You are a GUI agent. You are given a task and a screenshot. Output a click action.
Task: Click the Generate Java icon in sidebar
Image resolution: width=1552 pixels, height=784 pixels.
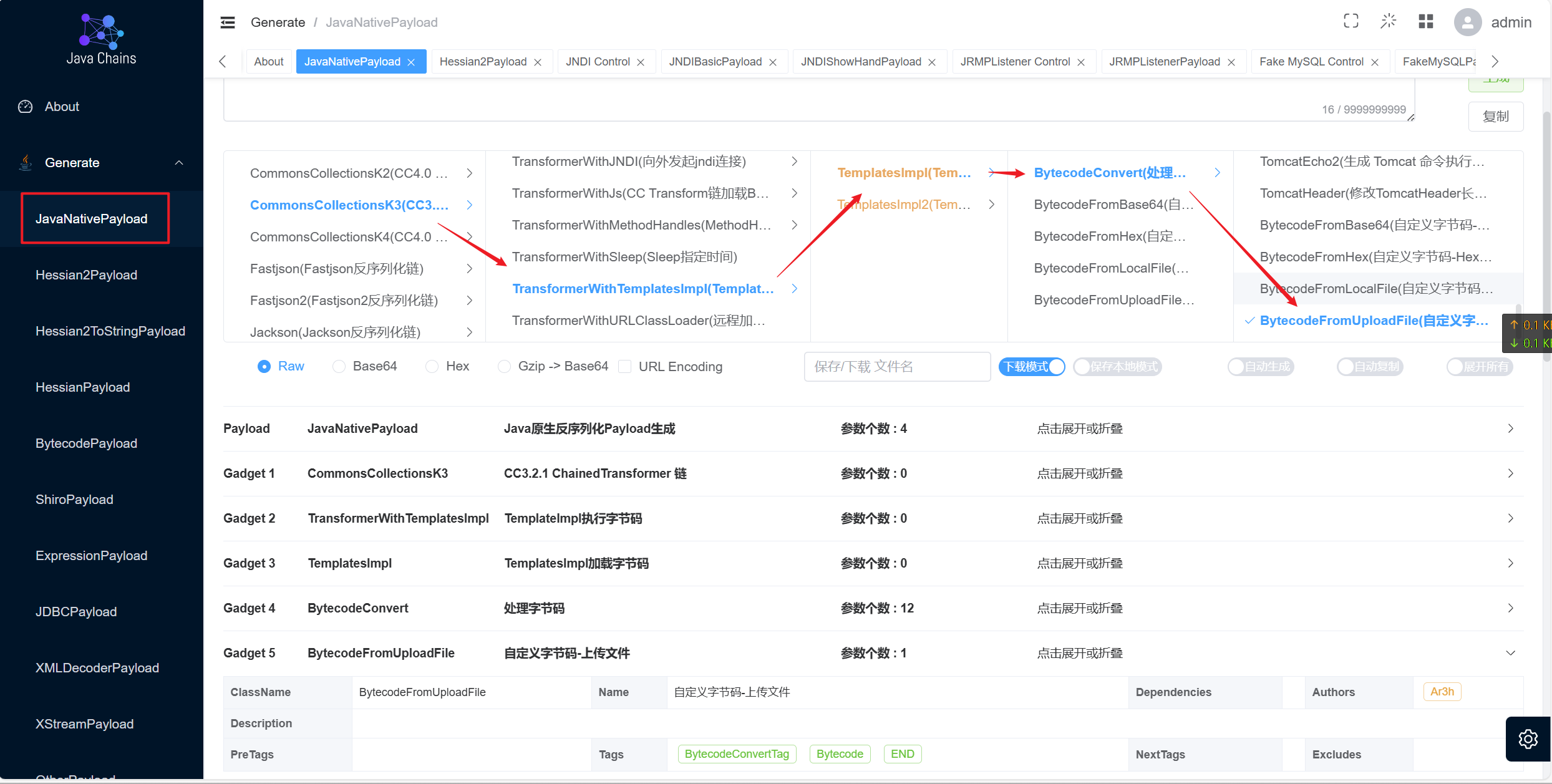point(26,163)
